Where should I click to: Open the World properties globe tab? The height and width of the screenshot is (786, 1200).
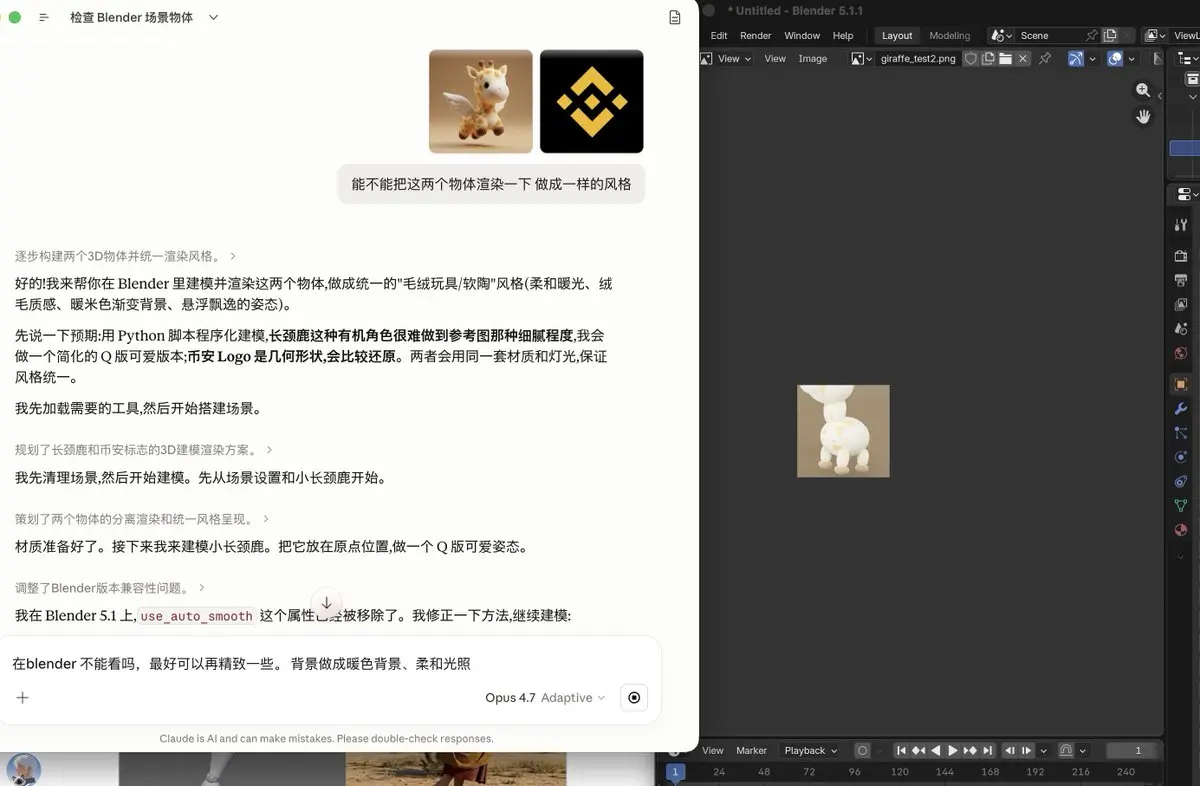(x=1181, y=353)
